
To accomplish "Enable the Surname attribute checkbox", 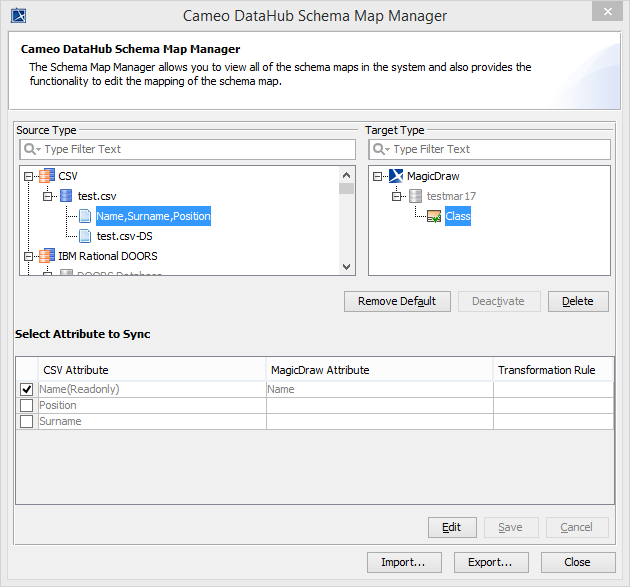I will (x=27, y=421).
